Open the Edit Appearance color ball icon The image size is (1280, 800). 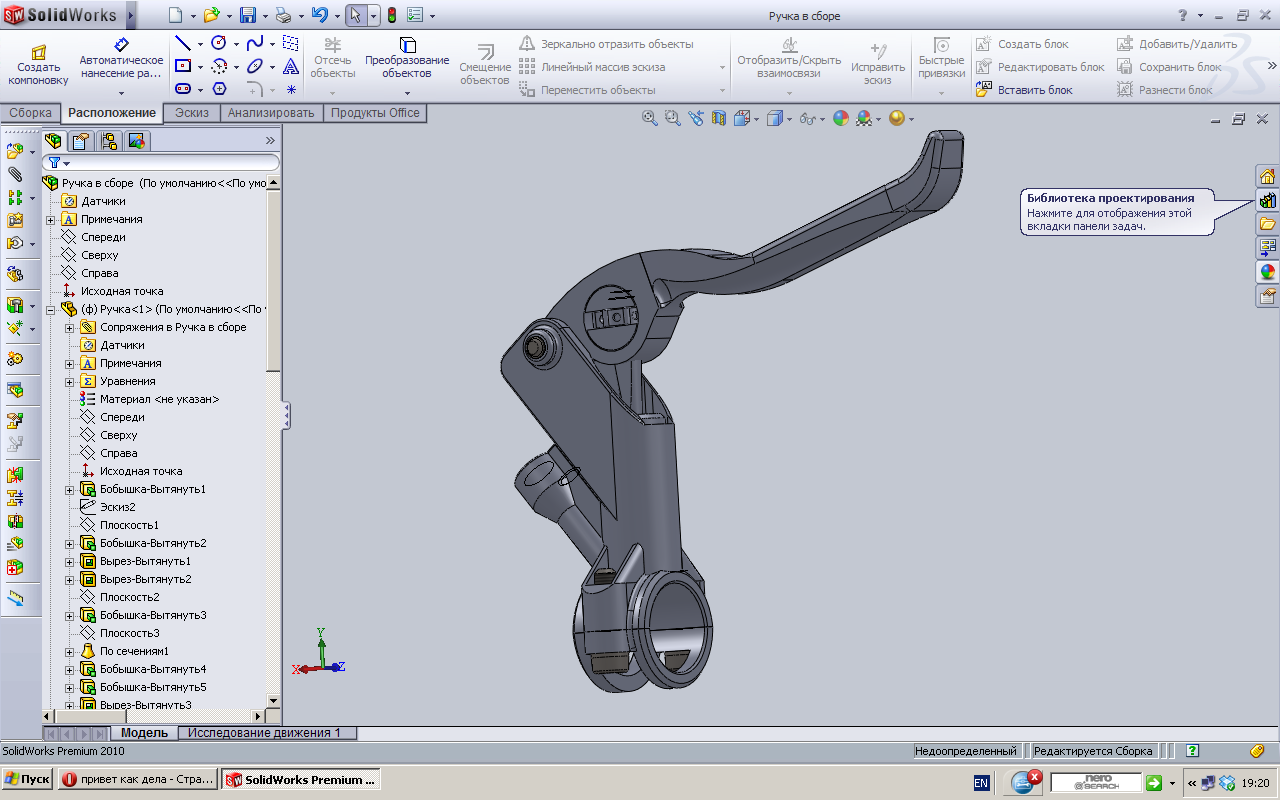coord(840,118)
